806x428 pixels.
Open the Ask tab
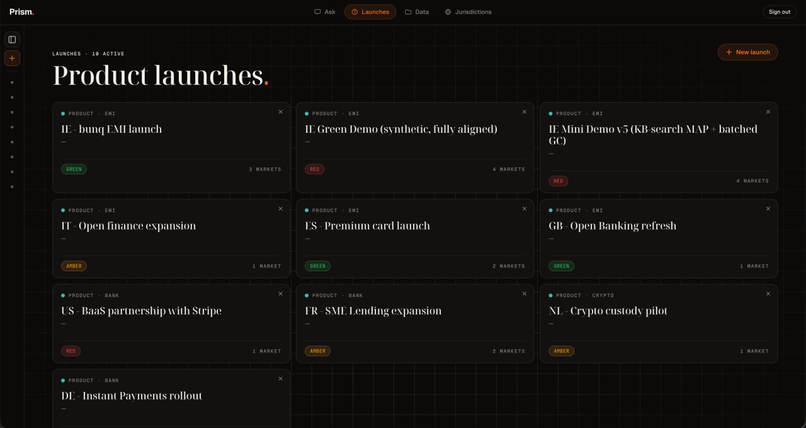click(x=325, y=12)
